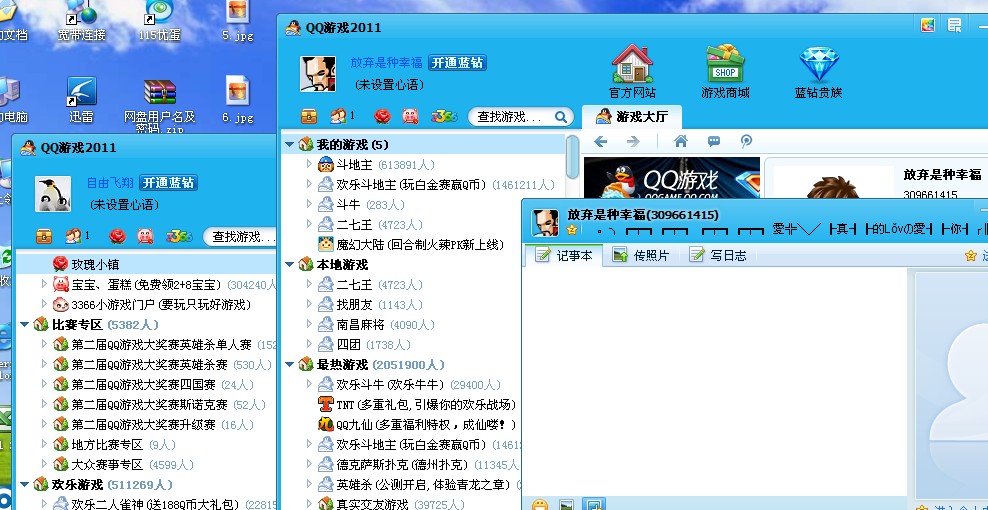988x510 pixels.
Task: Open 迅雷 desktop shortcut
Action: 81,100
